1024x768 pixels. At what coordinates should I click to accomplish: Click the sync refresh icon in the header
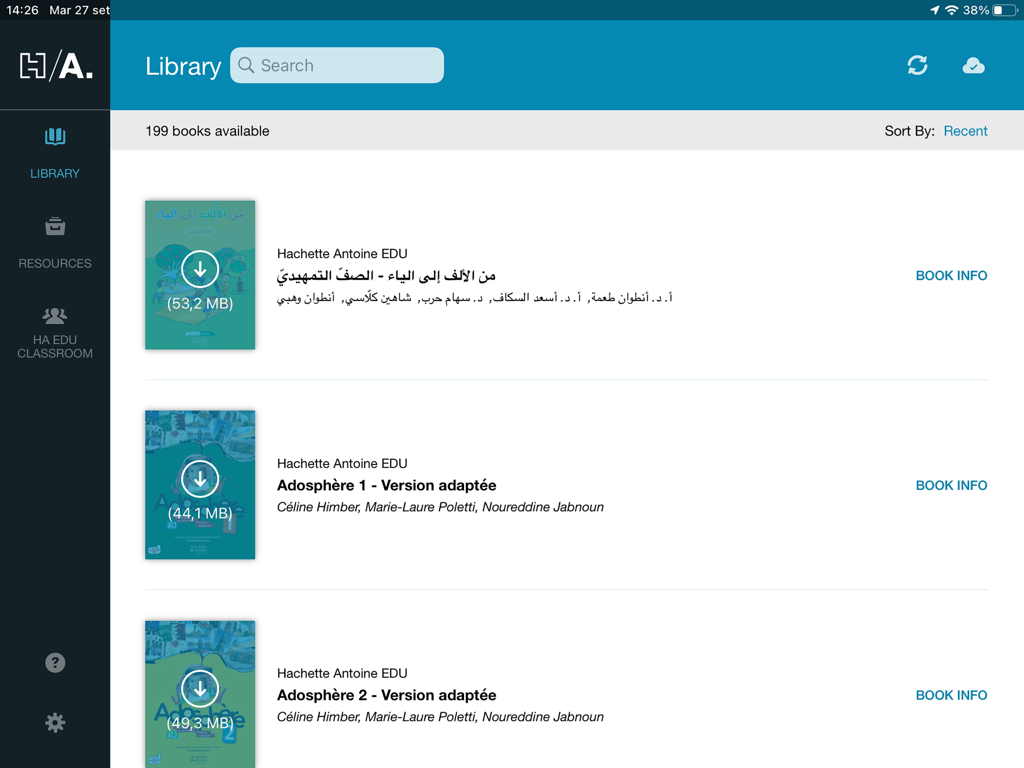917,65
